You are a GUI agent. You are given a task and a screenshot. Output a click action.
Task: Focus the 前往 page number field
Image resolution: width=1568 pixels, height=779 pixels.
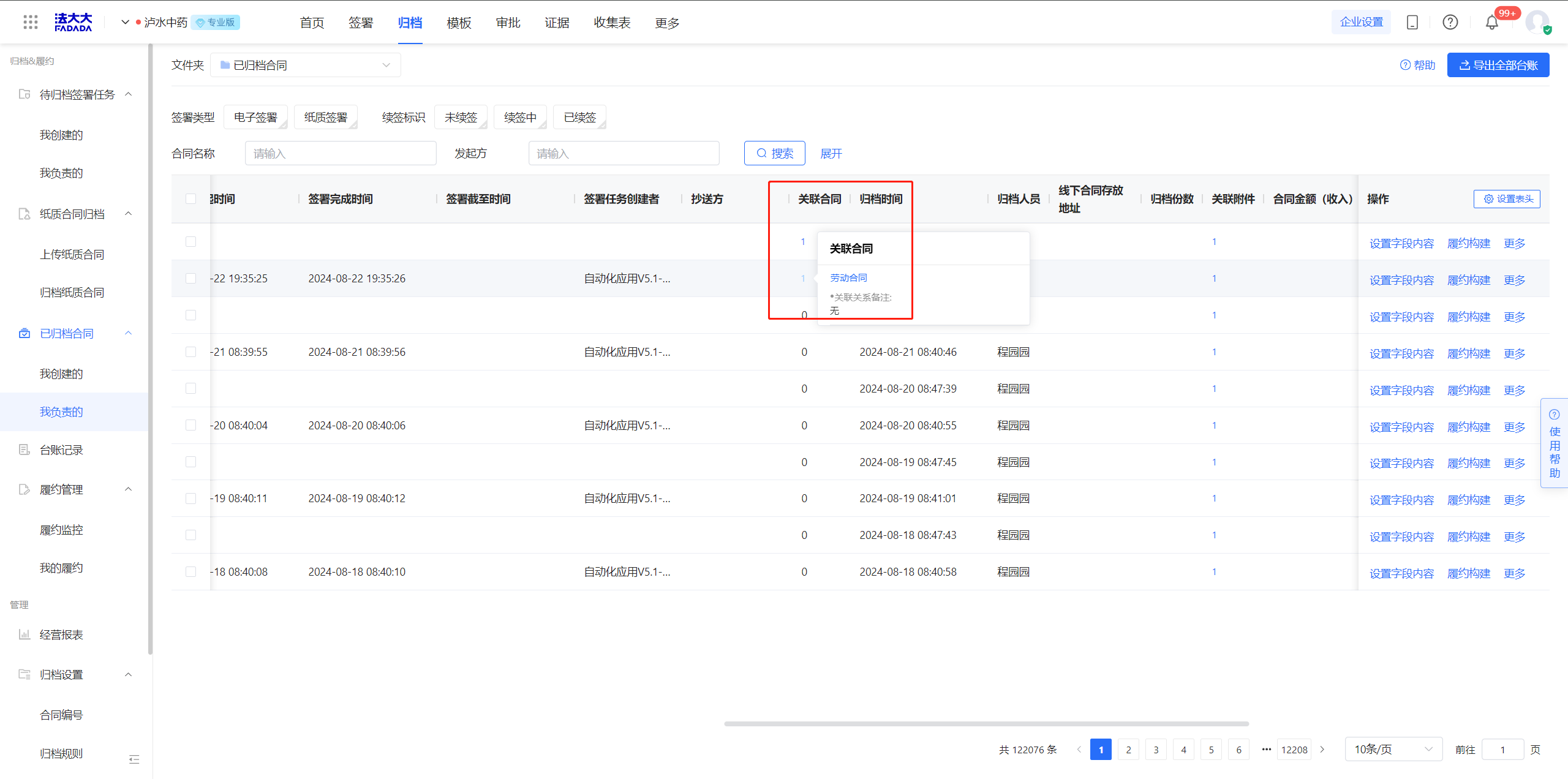click(x=1502, y=750)
